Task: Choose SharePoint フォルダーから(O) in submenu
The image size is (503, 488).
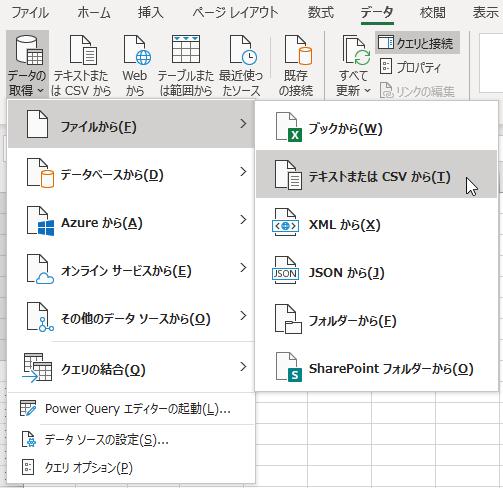Action: coord(377,366)
